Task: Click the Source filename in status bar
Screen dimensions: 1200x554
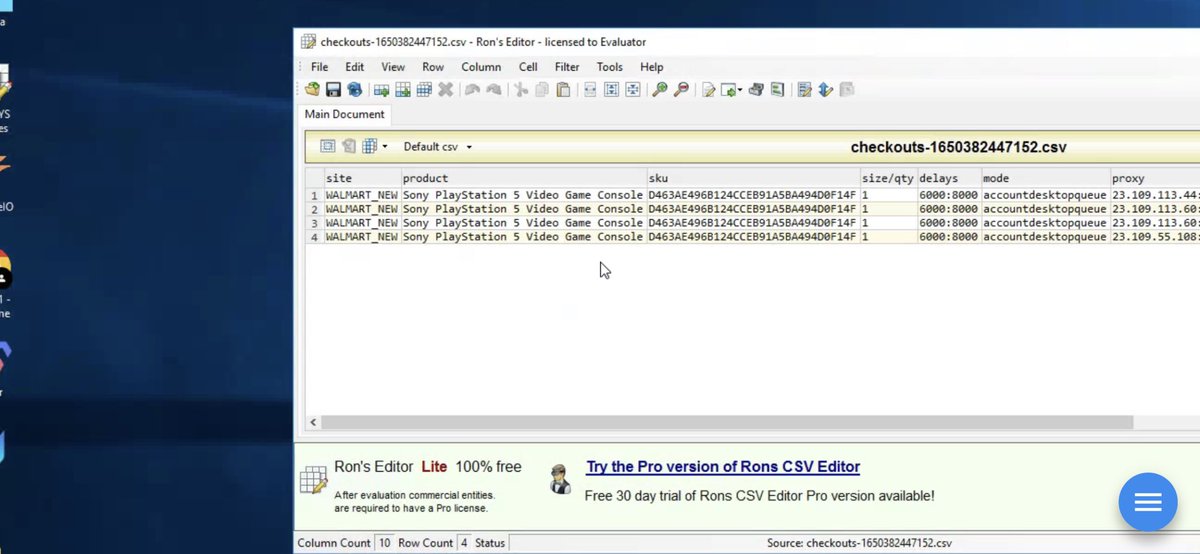Action: pos(859,543)
